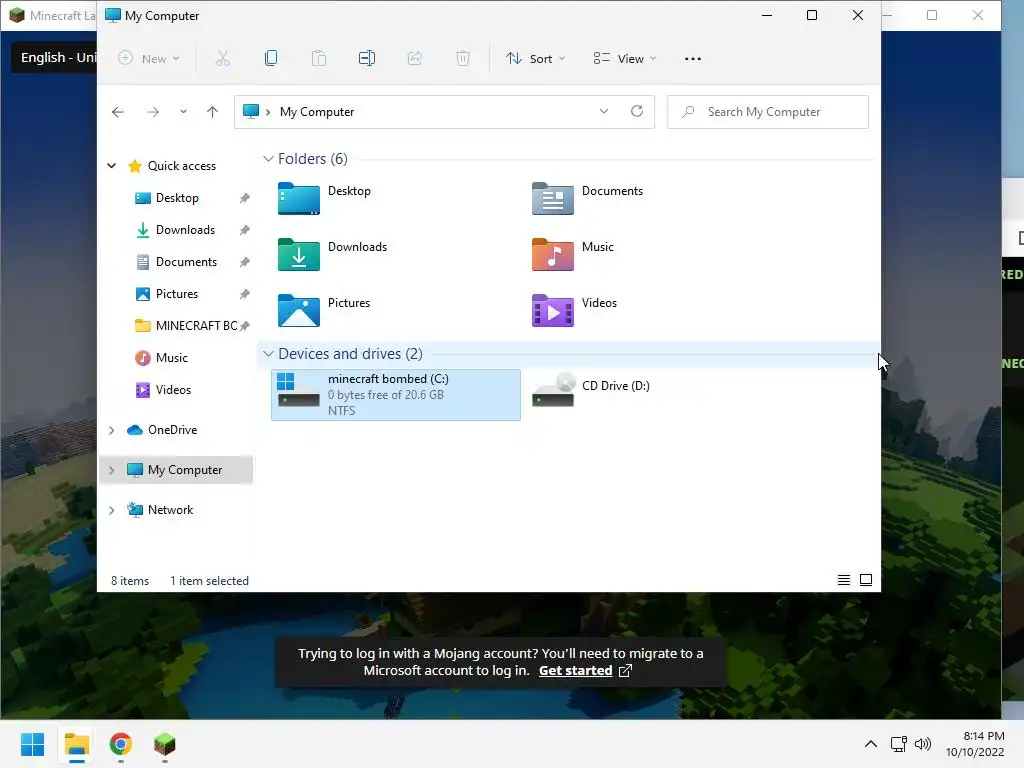Select My Computer in the sidebar tree
The height and width of the screenshot is (768, 1024).
[x=185, y=470]
